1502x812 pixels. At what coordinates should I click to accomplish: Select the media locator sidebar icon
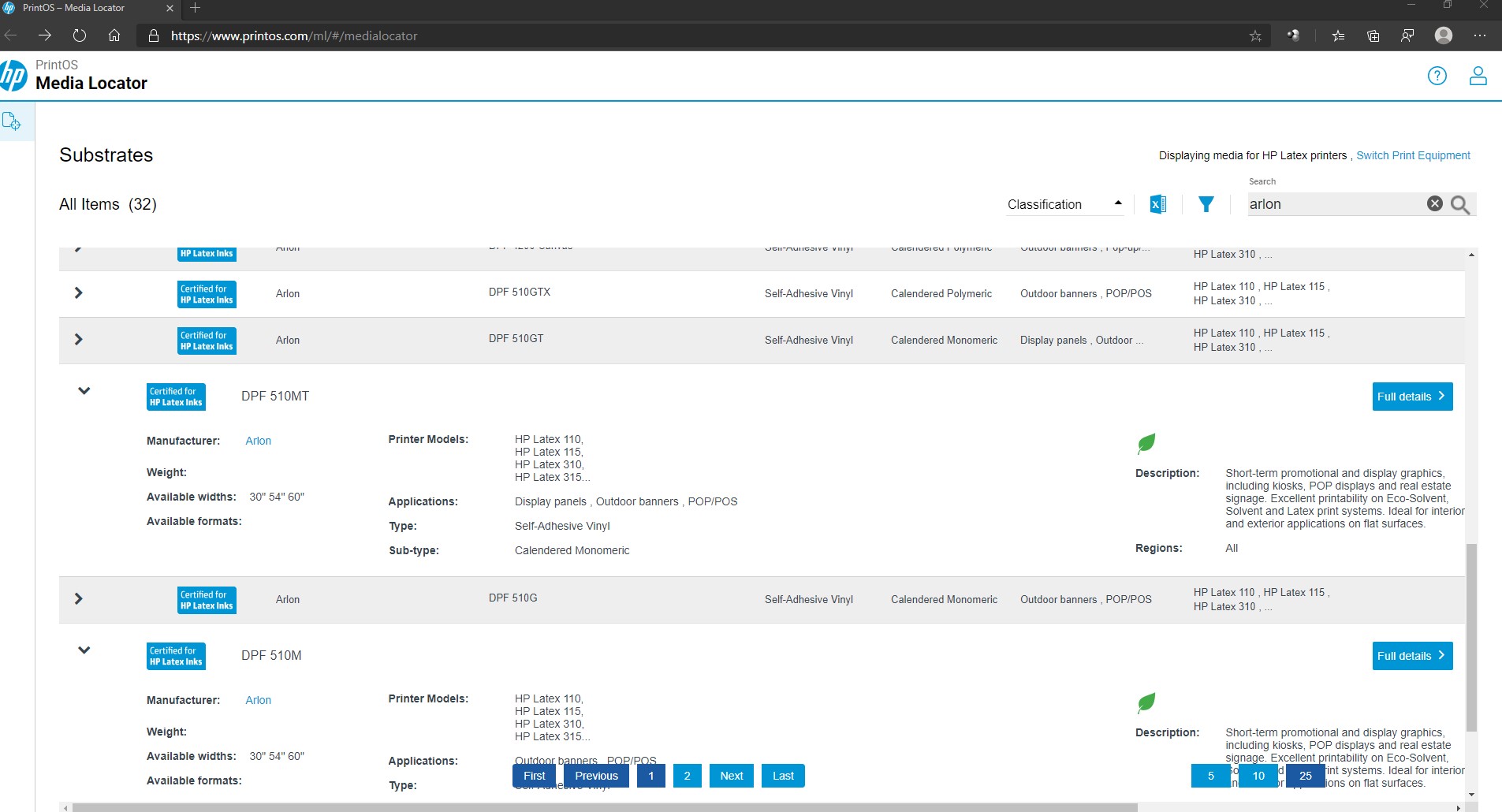click(11, 121)
